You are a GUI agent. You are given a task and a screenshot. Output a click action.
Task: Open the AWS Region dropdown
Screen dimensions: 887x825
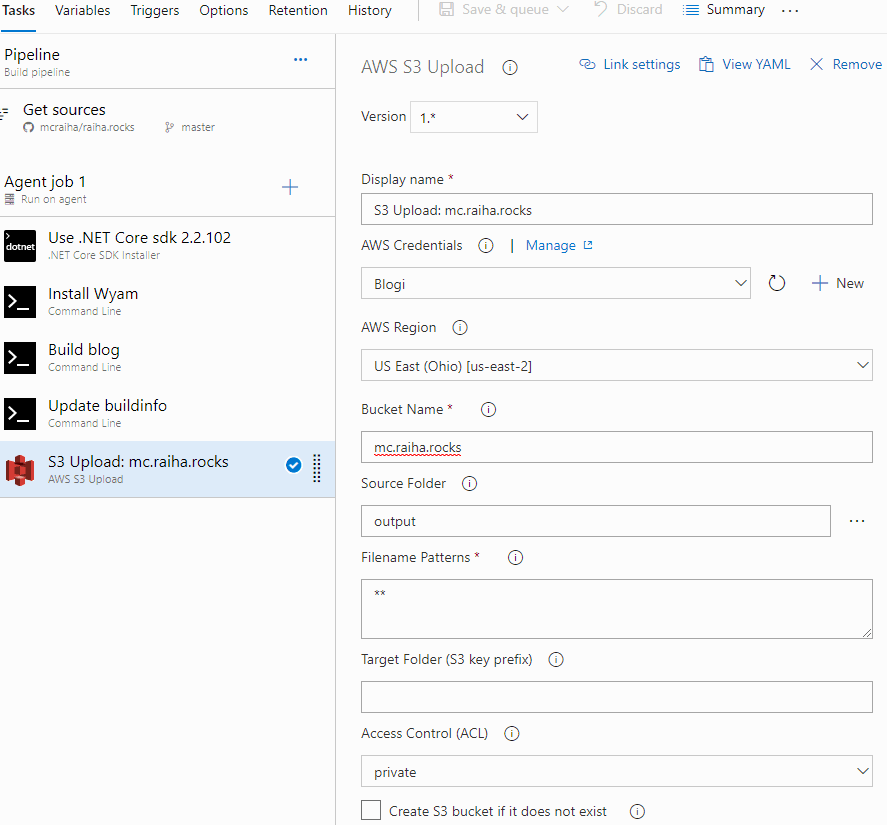click(617, 365)
